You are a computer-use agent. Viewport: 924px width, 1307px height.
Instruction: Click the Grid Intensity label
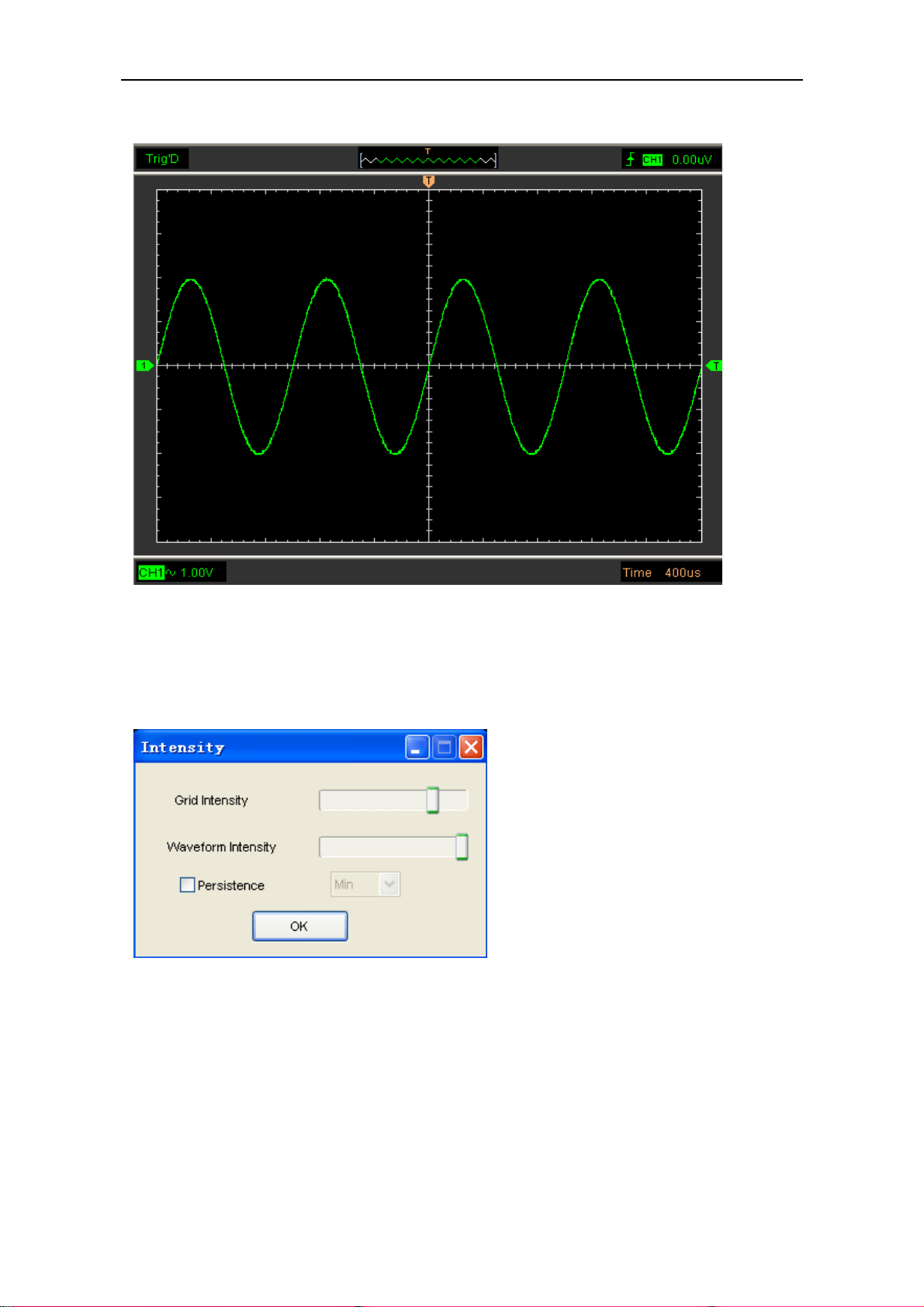click(x=211, y=800)
